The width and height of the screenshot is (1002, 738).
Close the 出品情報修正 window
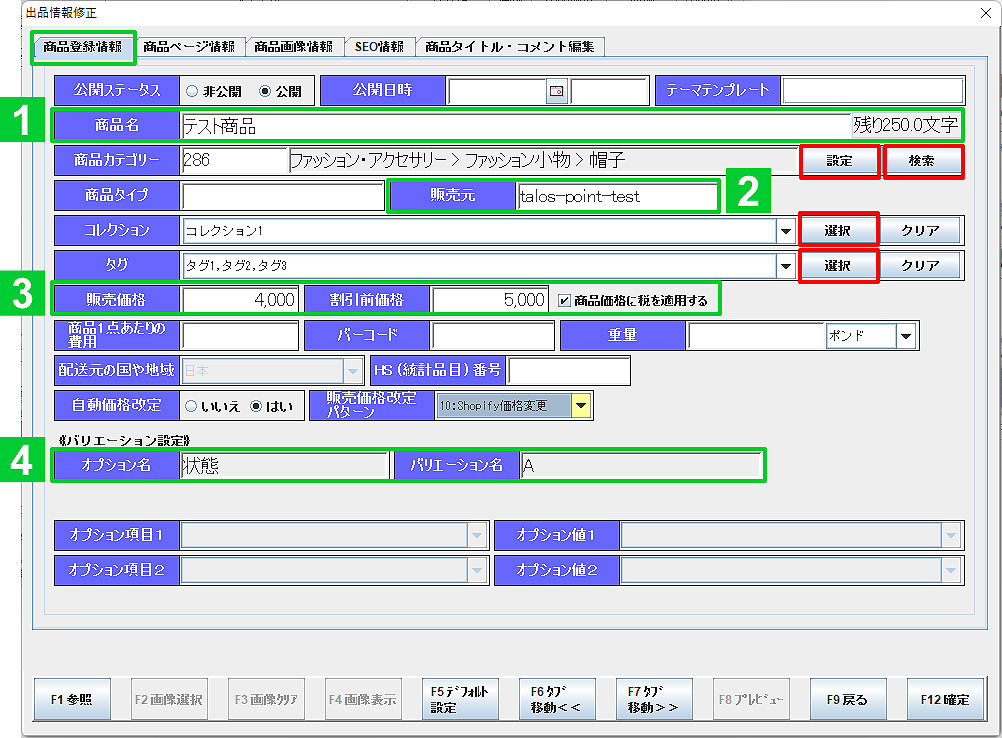coord(985,12)
